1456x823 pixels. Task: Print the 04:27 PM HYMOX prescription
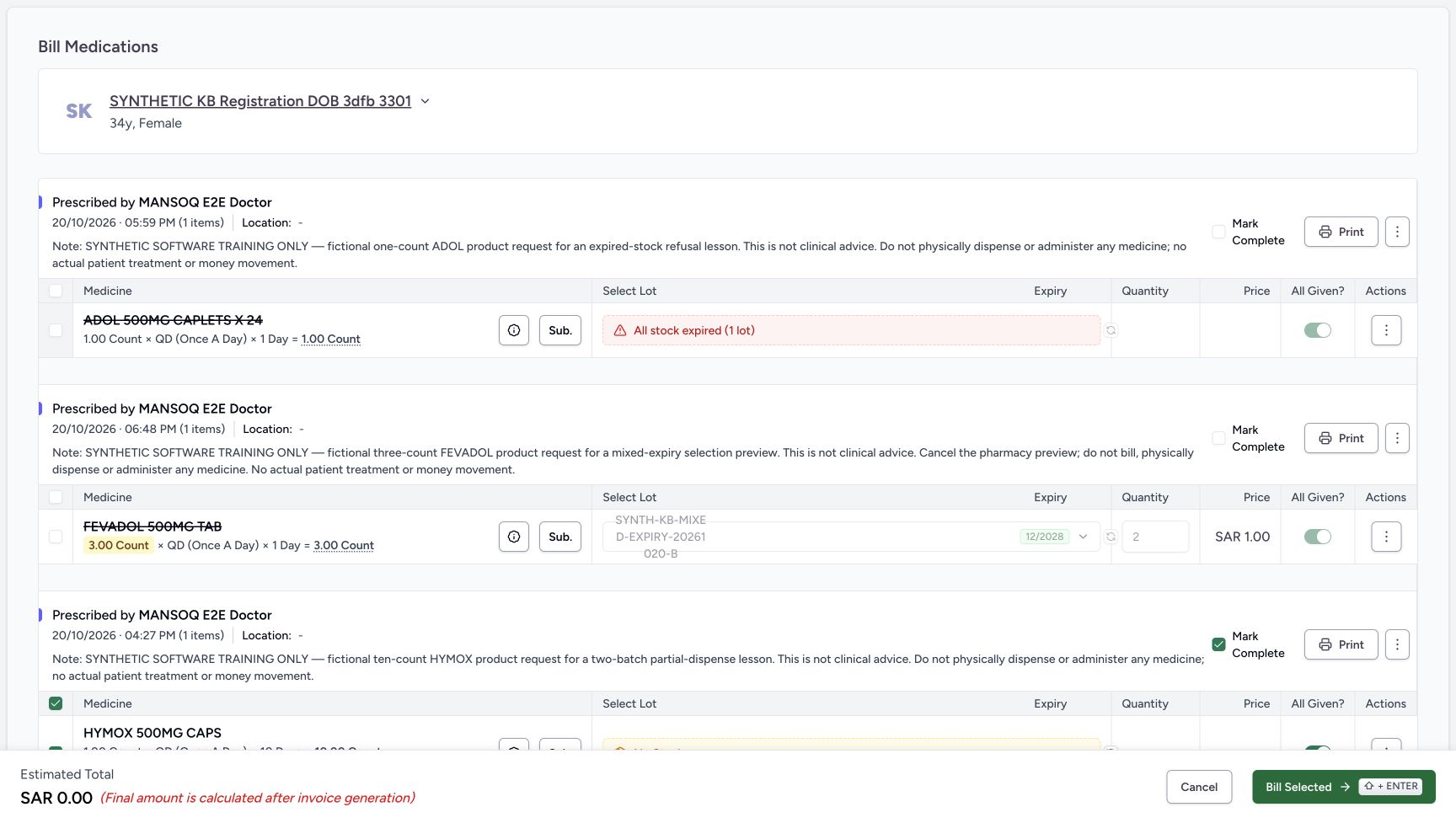tap(1341, 644)
